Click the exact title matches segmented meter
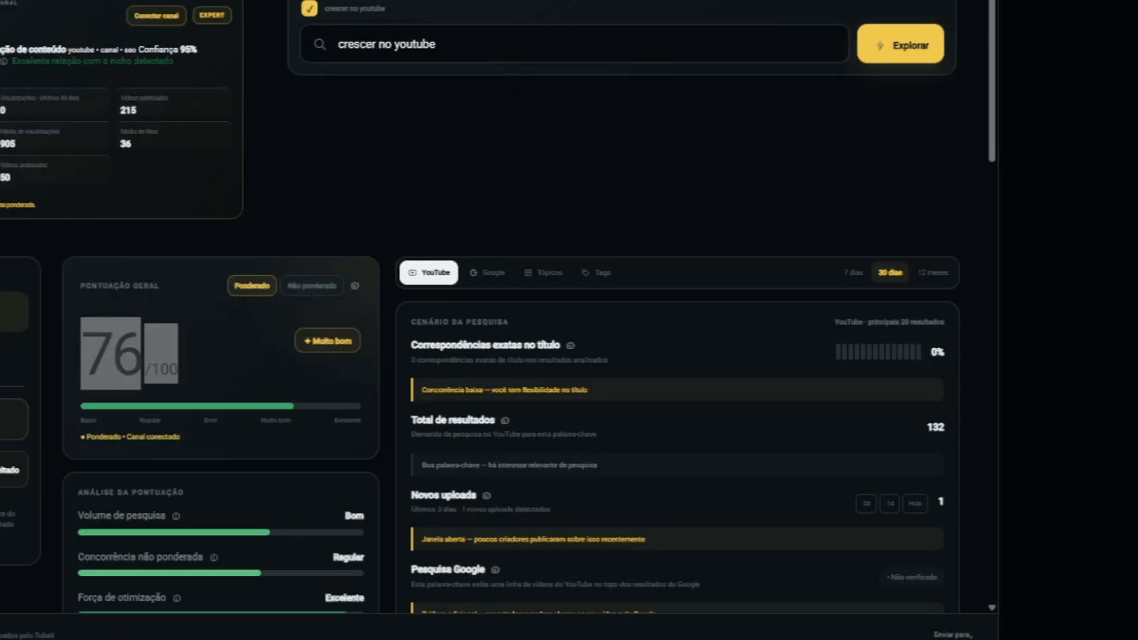1138x640 pixels. coord(878,352)
